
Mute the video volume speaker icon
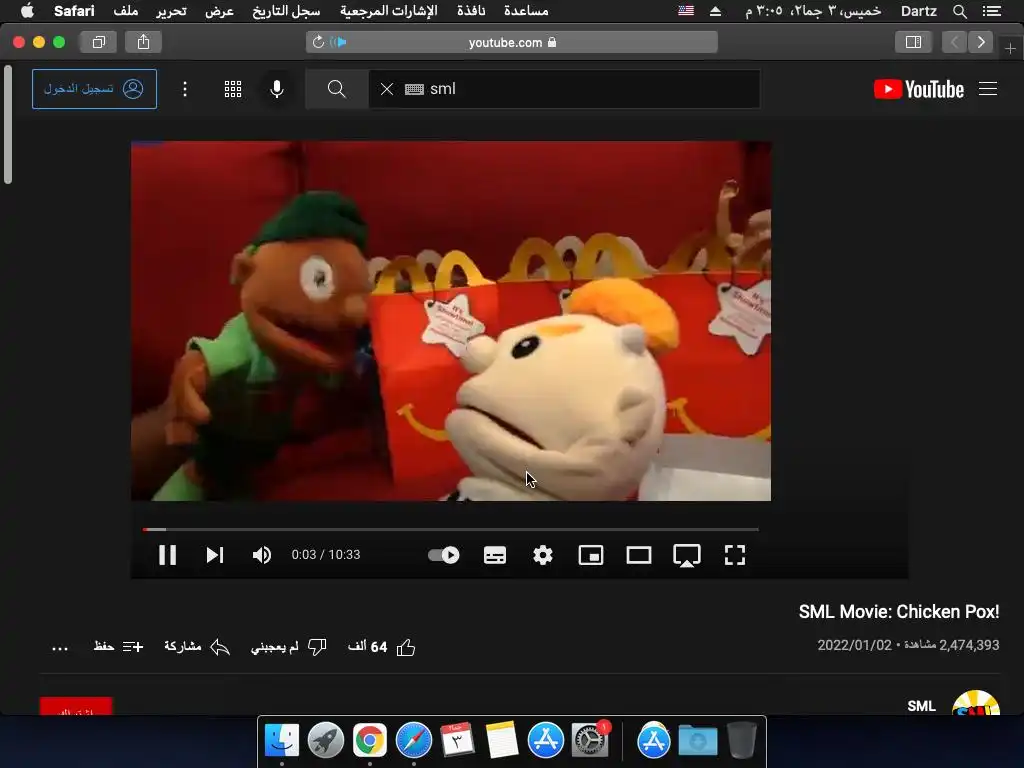(262, 555)
